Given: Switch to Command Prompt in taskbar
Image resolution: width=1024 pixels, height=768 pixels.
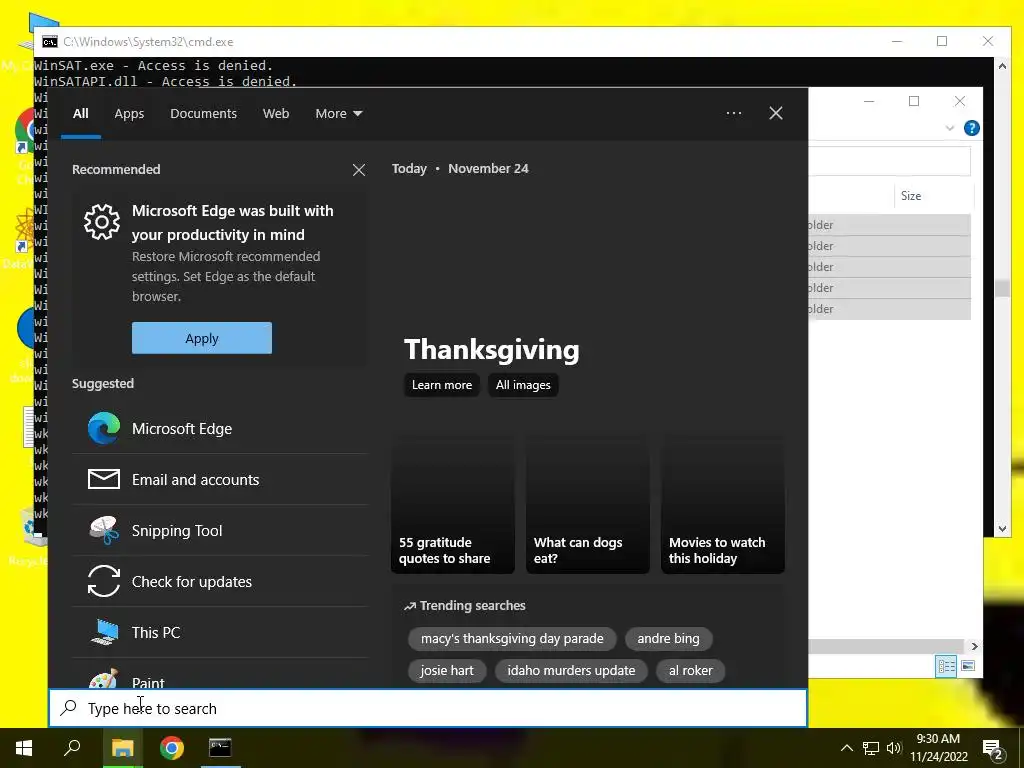Looking at the screenshot, I should [x=220, y=748].
